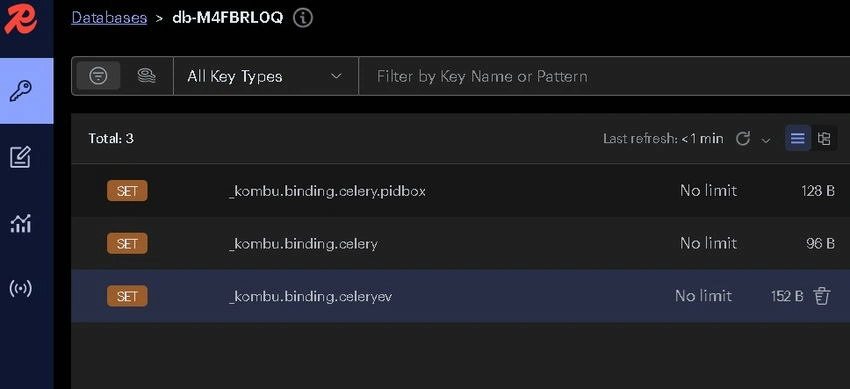Delete the _kombu.binding.celeryev key trash icon

coord(822,296)
